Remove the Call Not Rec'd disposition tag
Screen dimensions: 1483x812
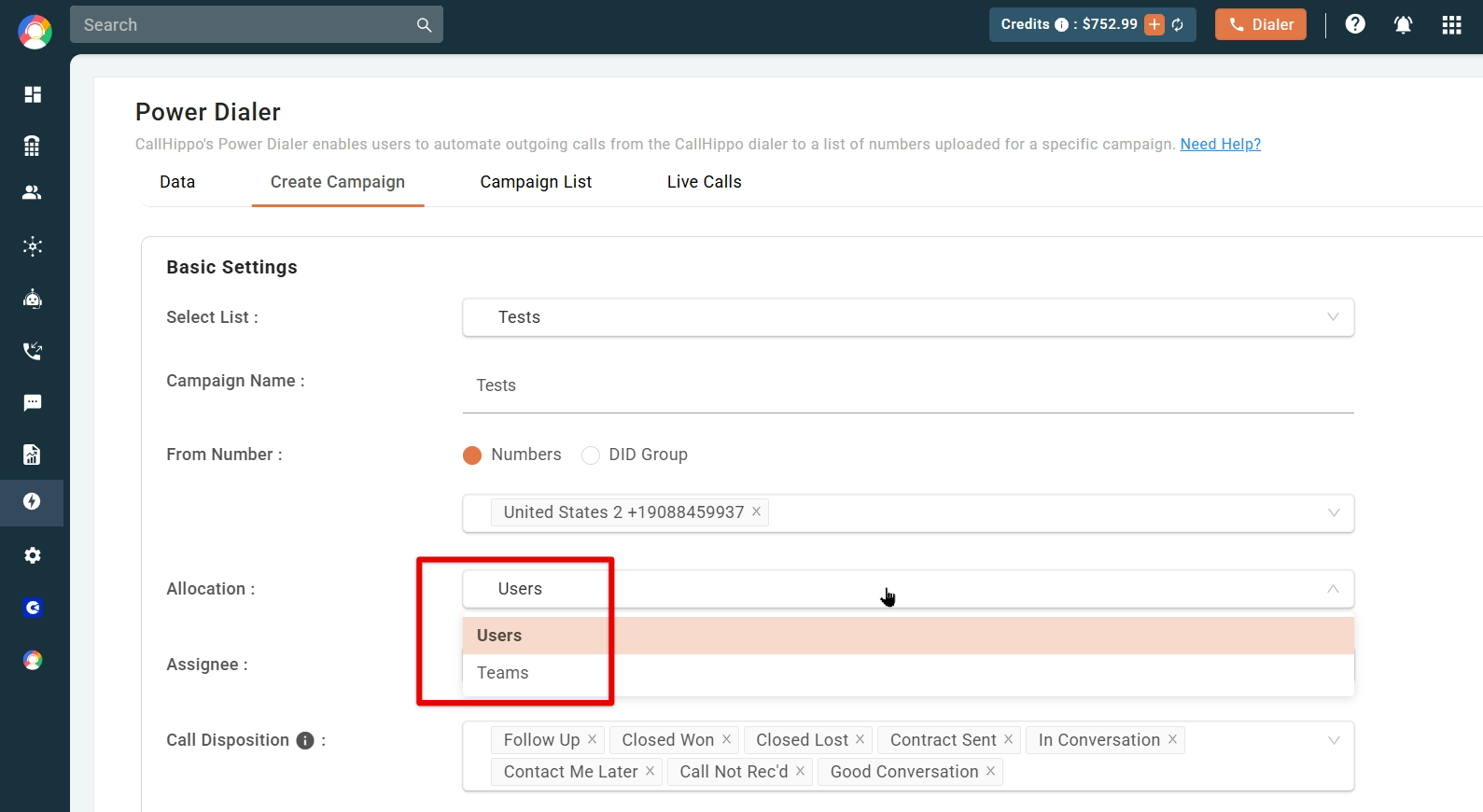[800, 771]
